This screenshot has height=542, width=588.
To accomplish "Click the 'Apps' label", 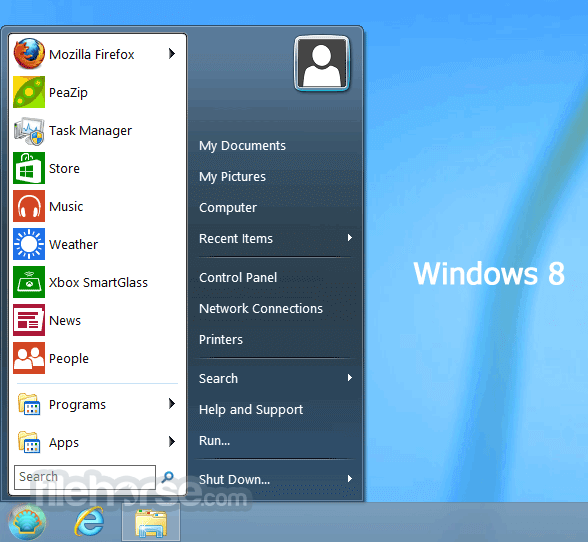I will tap(64, 443).
